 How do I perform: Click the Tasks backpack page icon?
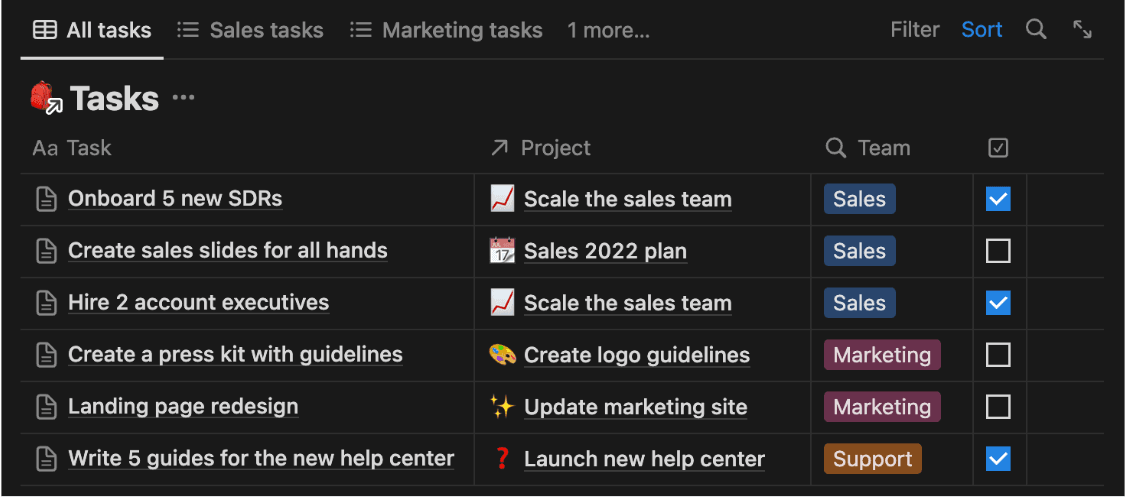click(x=46, y=98)
